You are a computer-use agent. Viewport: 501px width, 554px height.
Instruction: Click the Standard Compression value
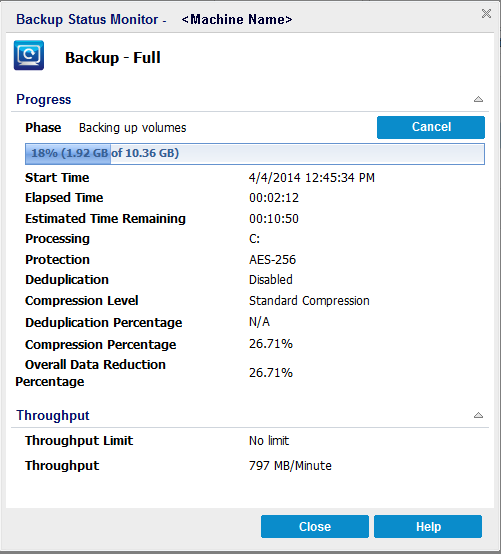[x=309, y=301]
